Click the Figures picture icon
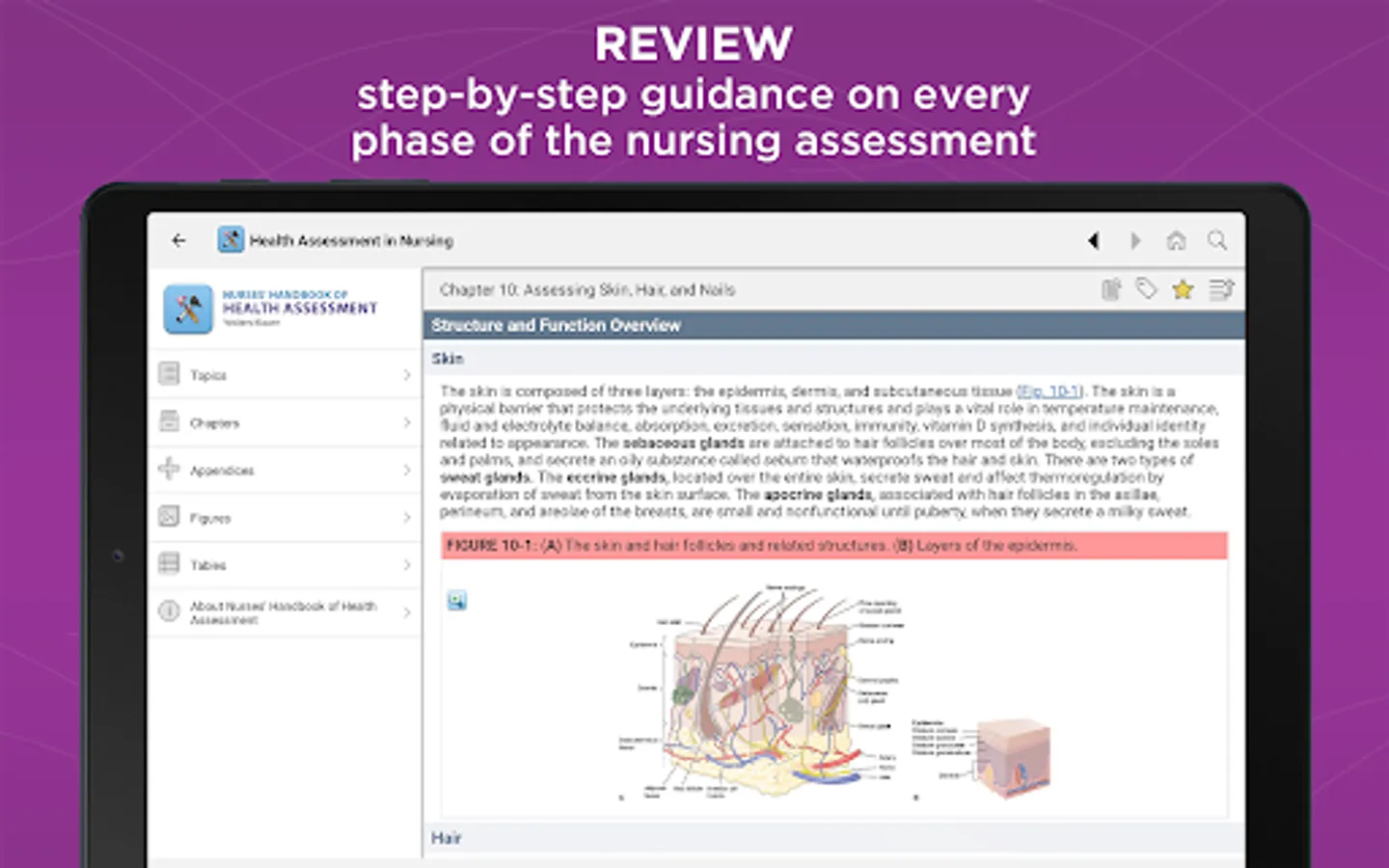1389x868 pixels. click(169, 516)
